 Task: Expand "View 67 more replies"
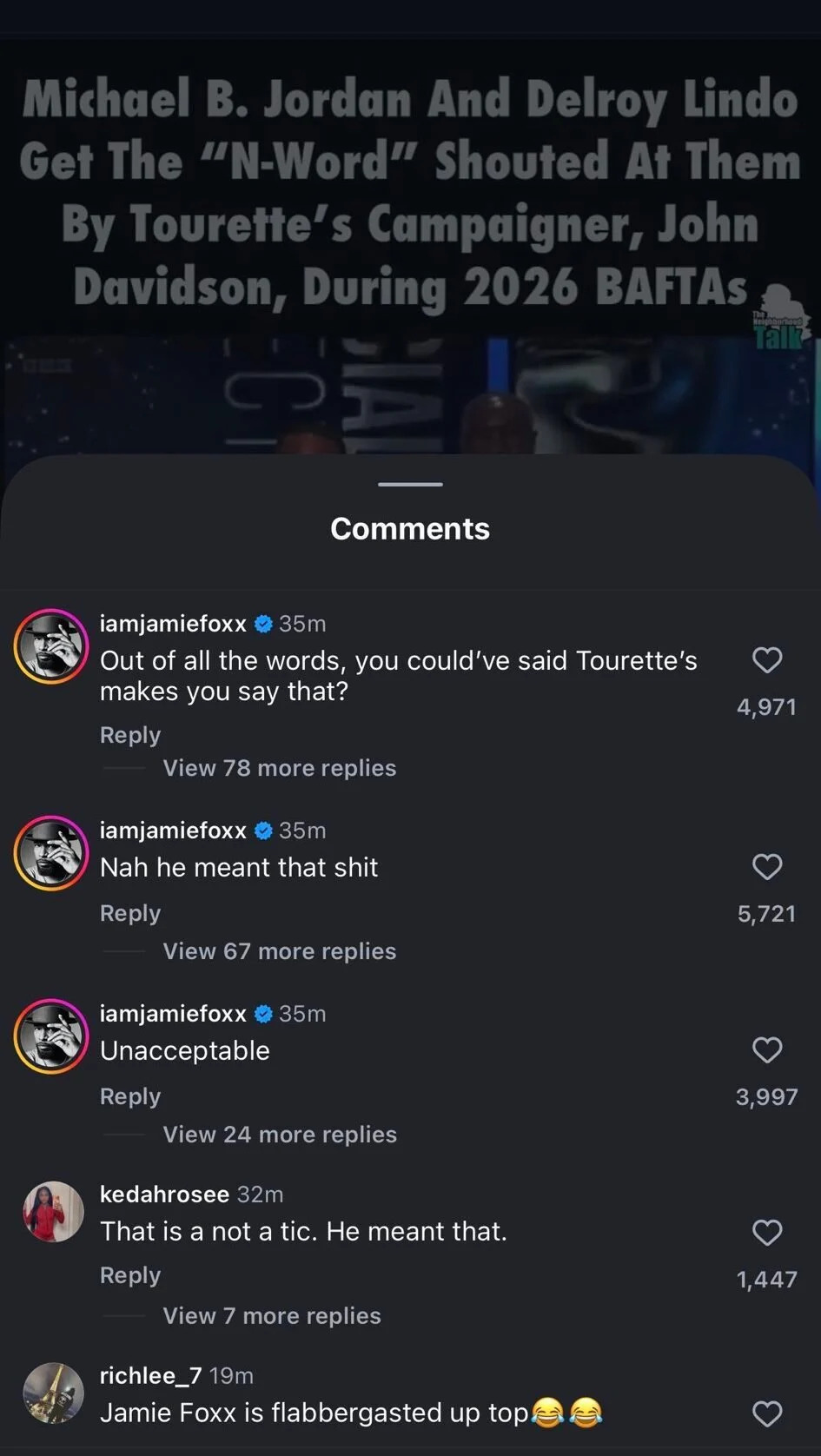(279, 951)
